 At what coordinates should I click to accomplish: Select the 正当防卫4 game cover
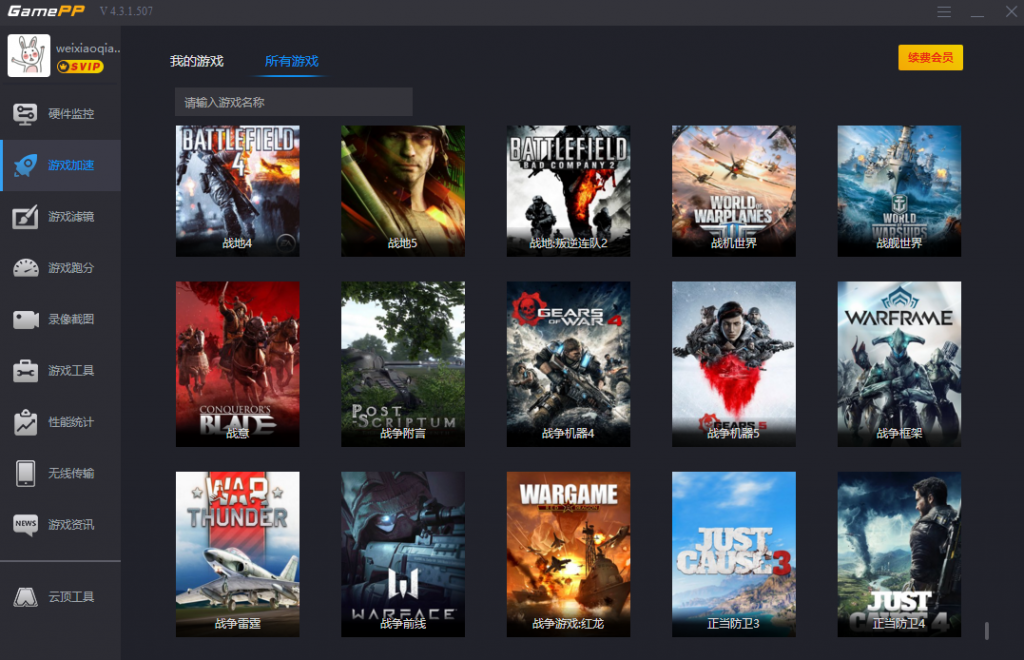(899, 554)
